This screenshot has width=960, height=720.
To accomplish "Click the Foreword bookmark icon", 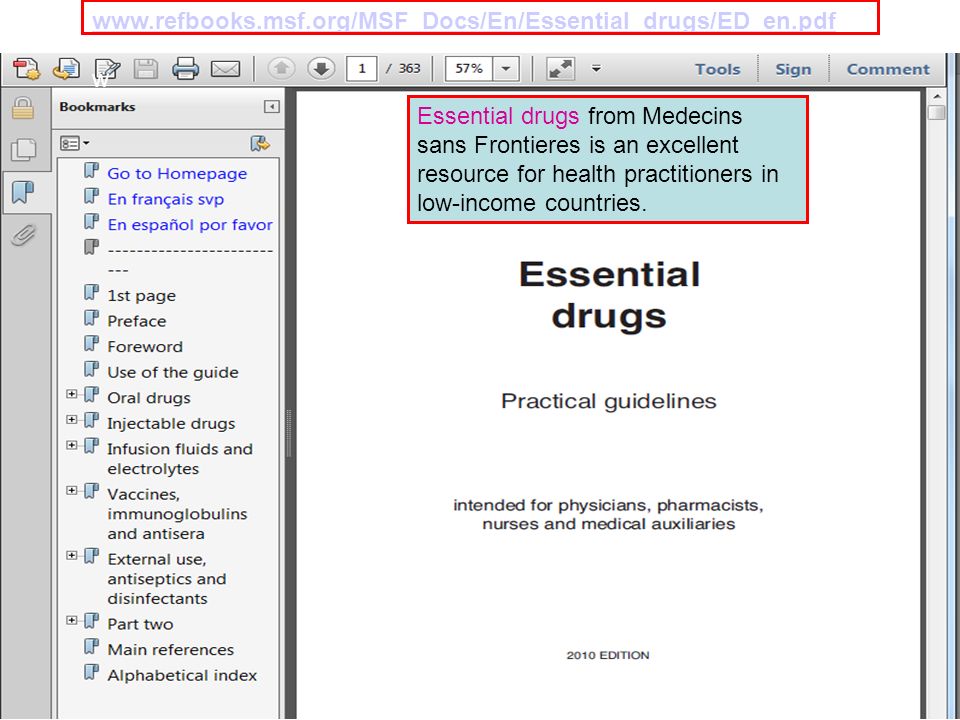I will point(92,343).
